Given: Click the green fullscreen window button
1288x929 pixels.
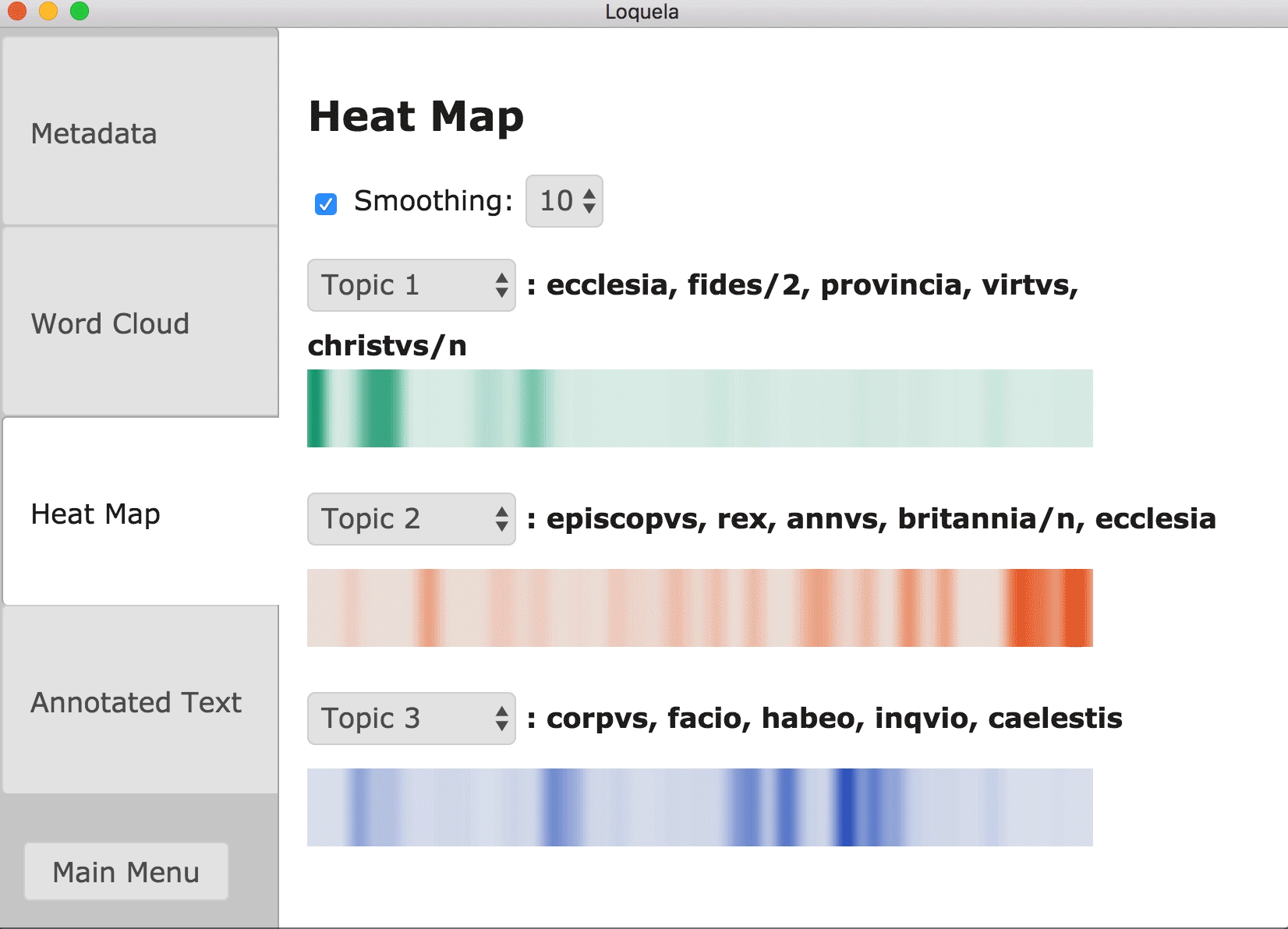Looking at the screenshot, I should click(x=80, y=11).
